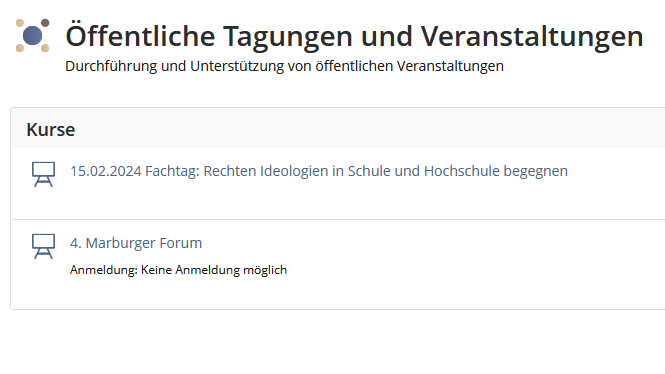The image size is (665, 374).
Task: Click the subtitle about Durchführung und Unterstützung
Action: [284, 66]
